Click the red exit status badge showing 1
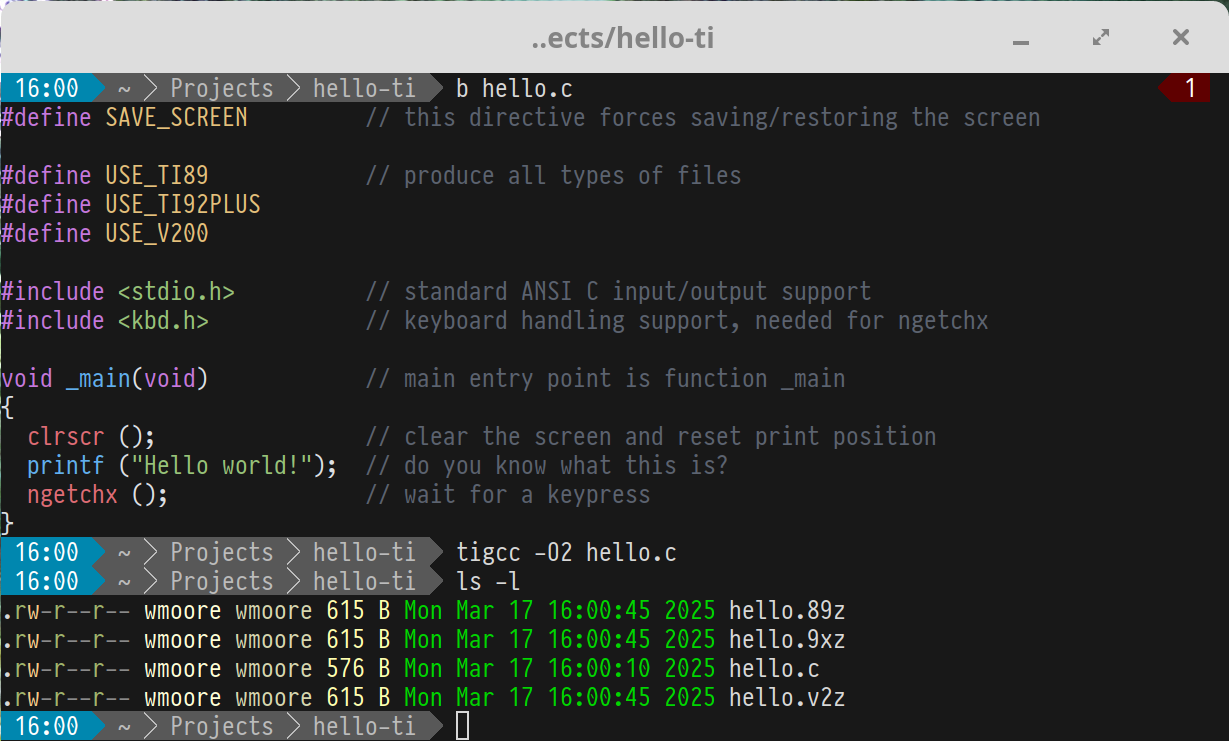This screenshot has height=741, width=1229. click(x=1191, y=88)
